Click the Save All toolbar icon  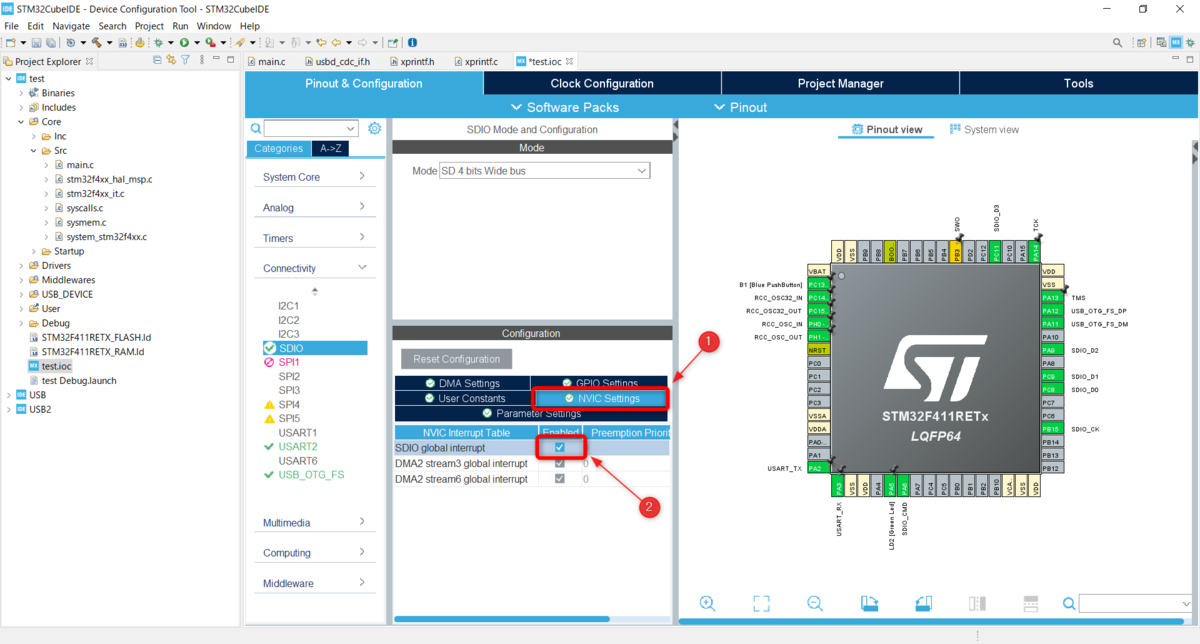[49, 43]
